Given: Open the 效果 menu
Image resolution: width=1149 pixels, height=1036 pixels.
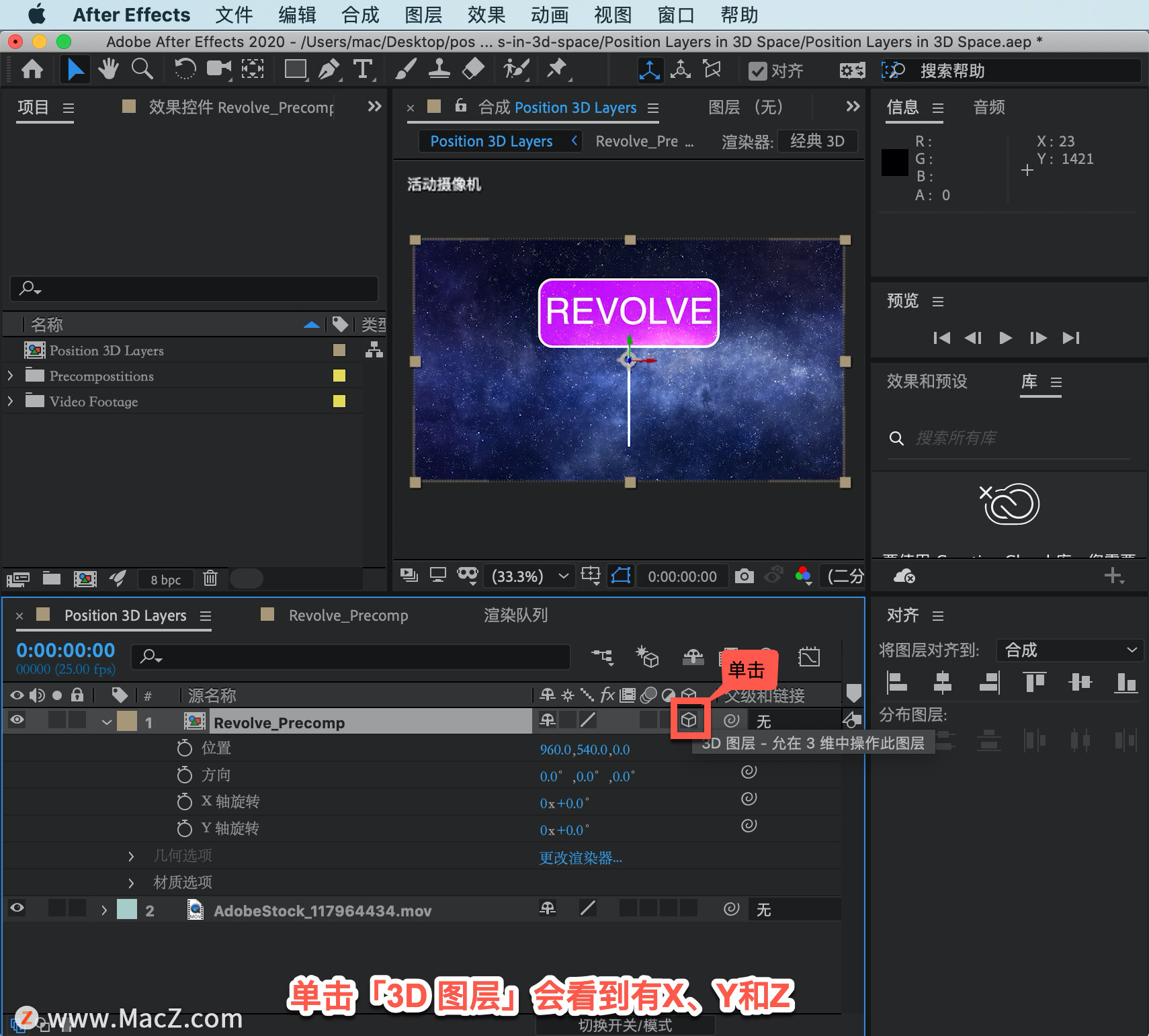Looking at the screenshot, I should [x=486, y=15].
